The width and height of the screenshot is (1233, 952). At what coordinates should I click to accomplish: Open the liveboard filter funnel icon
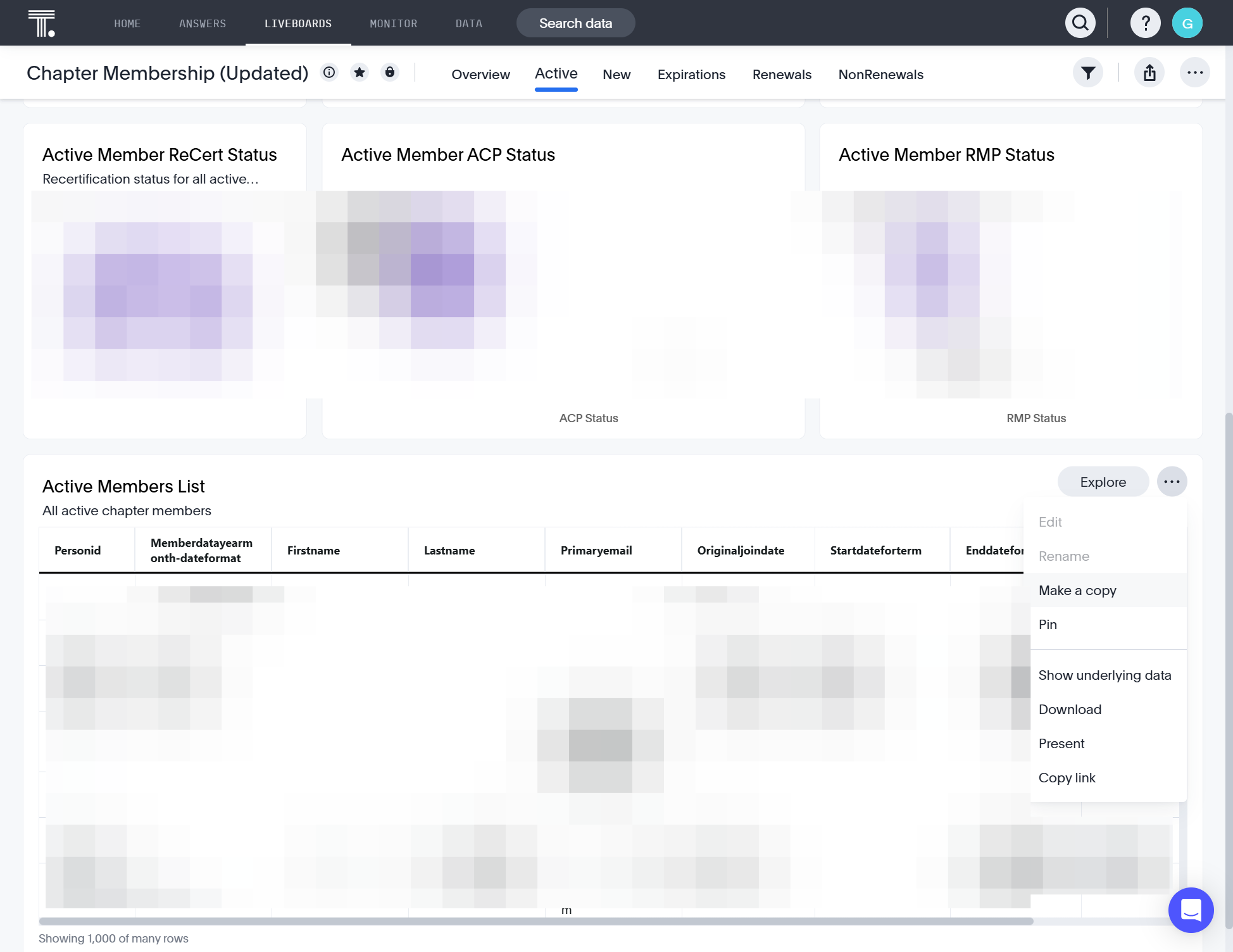[x=1088, y=73]
